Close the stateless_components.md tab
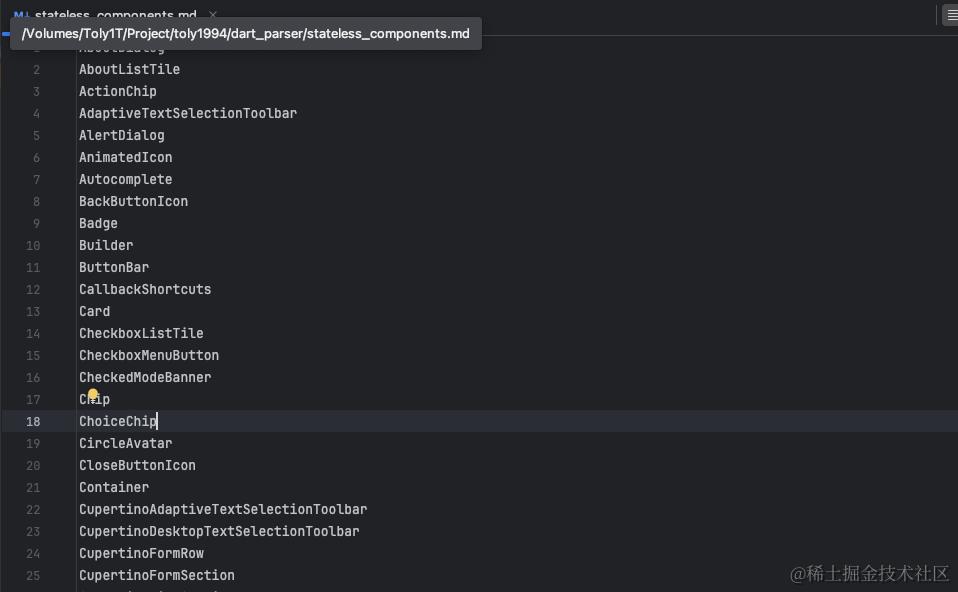Screen dimensions: 958x592 click(x=213, y=15)
